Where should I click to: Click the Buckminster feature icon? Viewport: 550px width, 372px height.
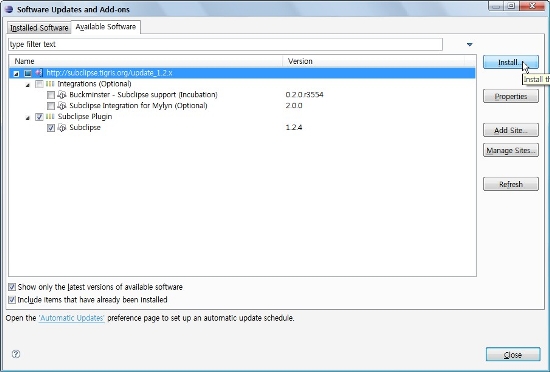(62, 95)
